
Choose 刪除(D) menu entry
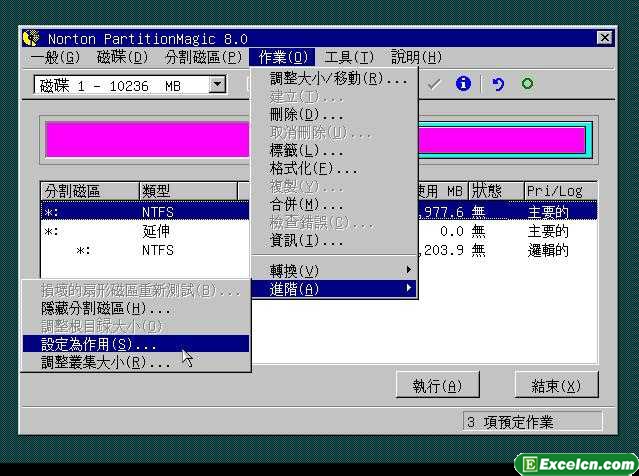(334, 115)
